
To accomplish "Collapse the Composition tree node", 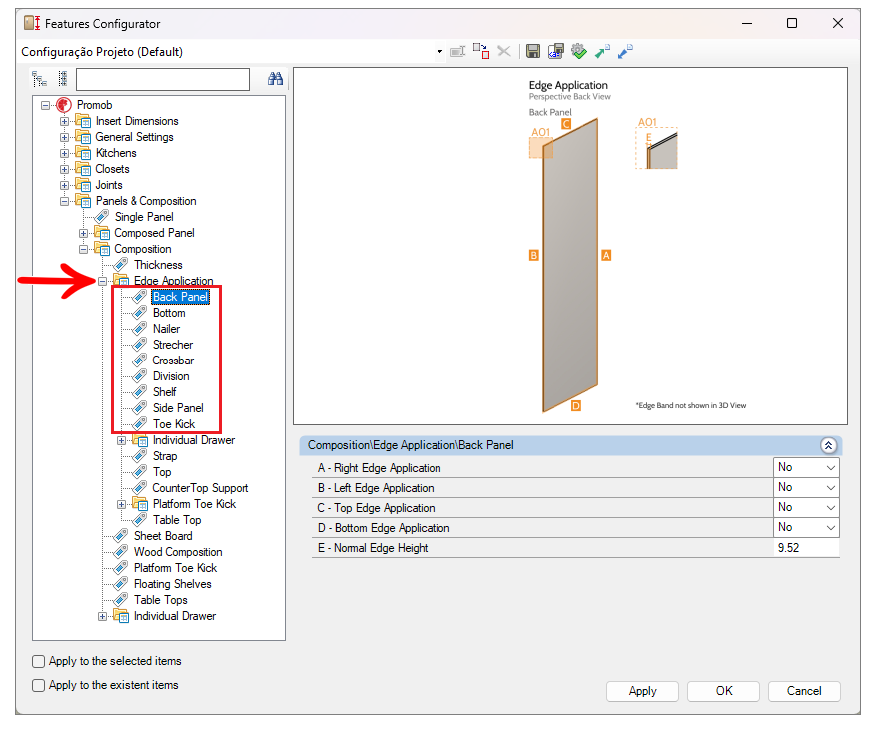I will click(x=83, y=249).
